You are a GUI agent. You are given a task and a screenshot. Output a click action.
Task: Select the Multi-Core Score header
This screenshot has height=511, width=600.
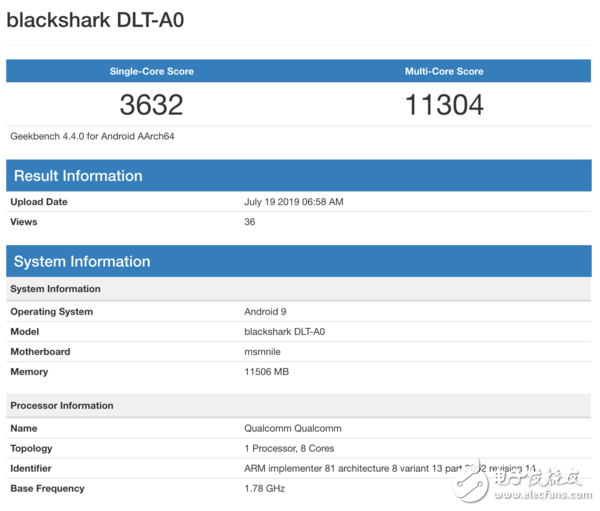(x=444, y=71)
